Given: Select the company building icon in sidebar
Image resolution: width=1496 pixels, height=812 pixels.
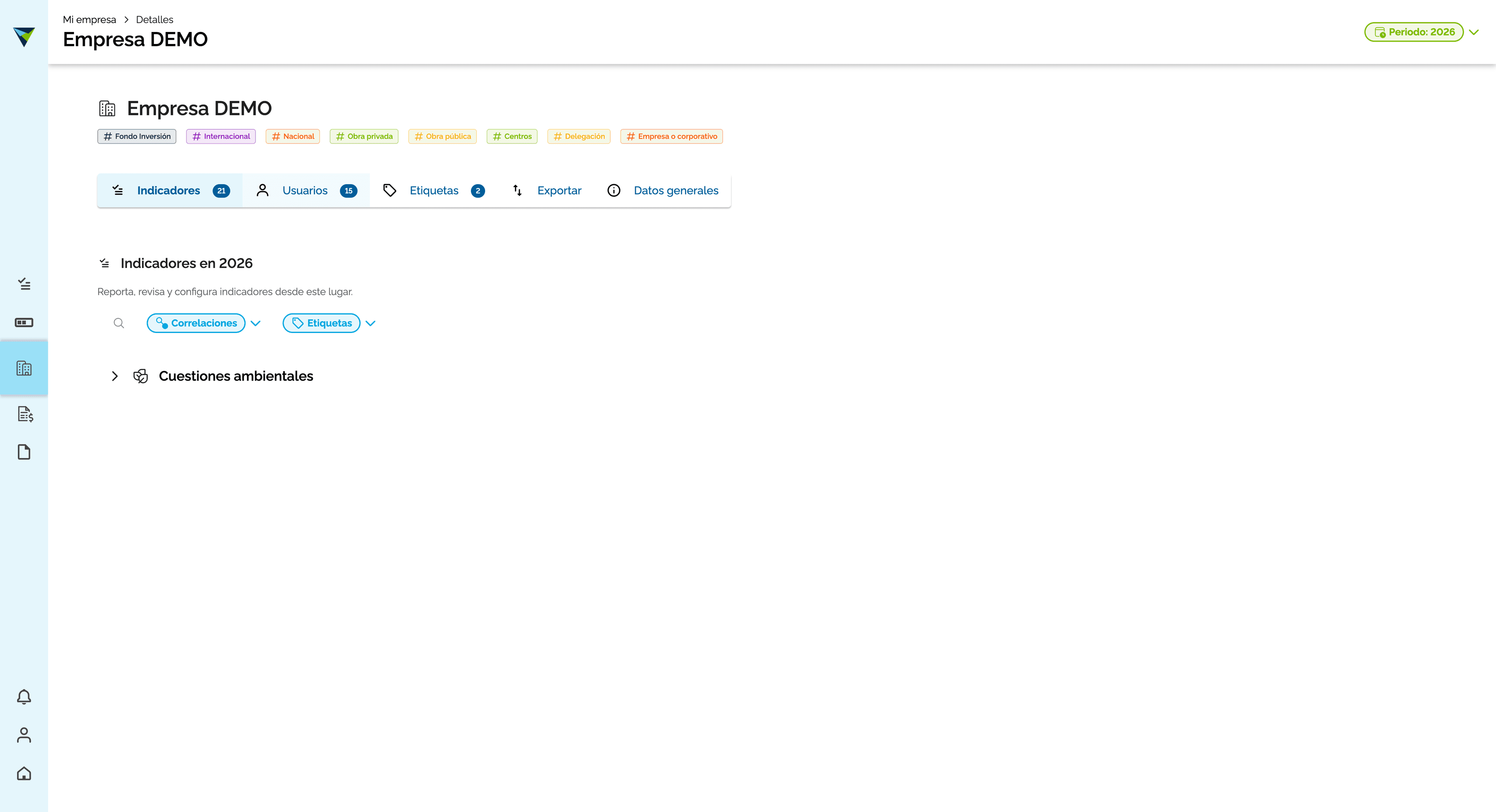Looking at the screenshot, I should [x=24, y=368].
